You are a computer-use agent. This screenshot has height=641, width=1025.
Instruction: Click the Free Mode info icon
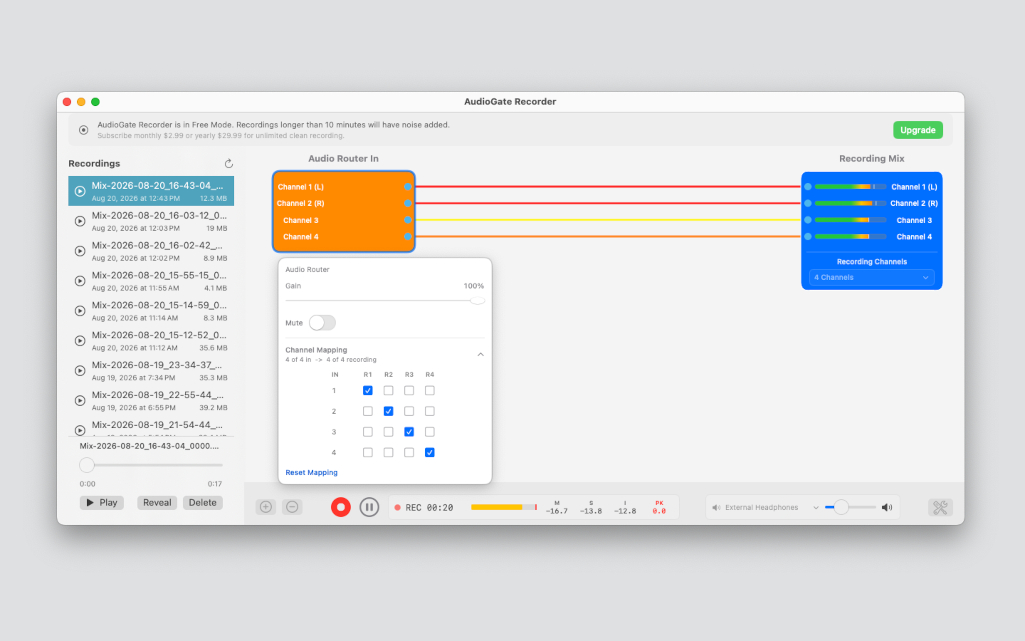pos(84,130)
